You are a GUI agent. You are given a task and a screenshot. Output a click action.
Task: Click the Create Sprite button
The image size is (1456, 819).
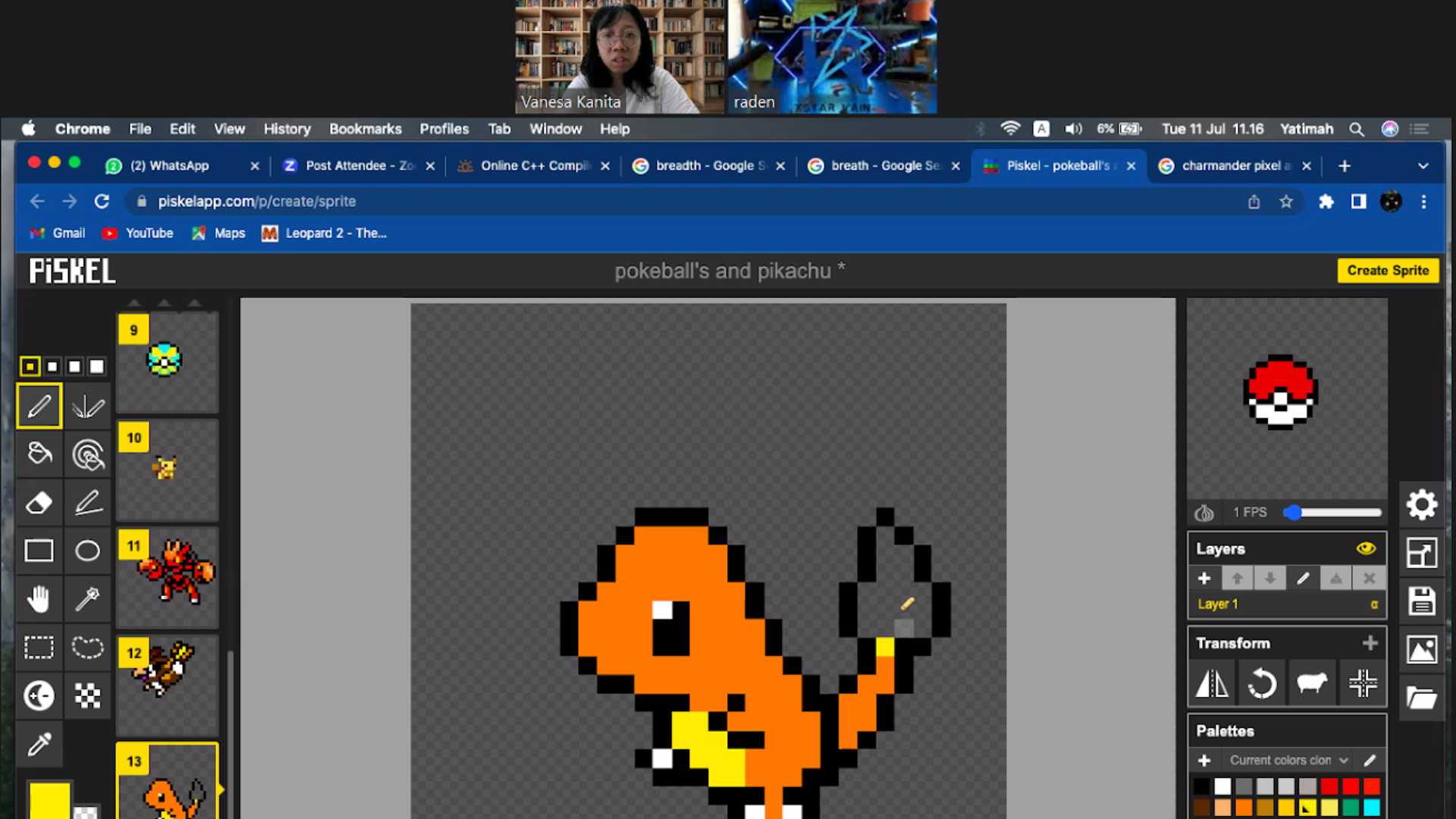pos(1387,271)
